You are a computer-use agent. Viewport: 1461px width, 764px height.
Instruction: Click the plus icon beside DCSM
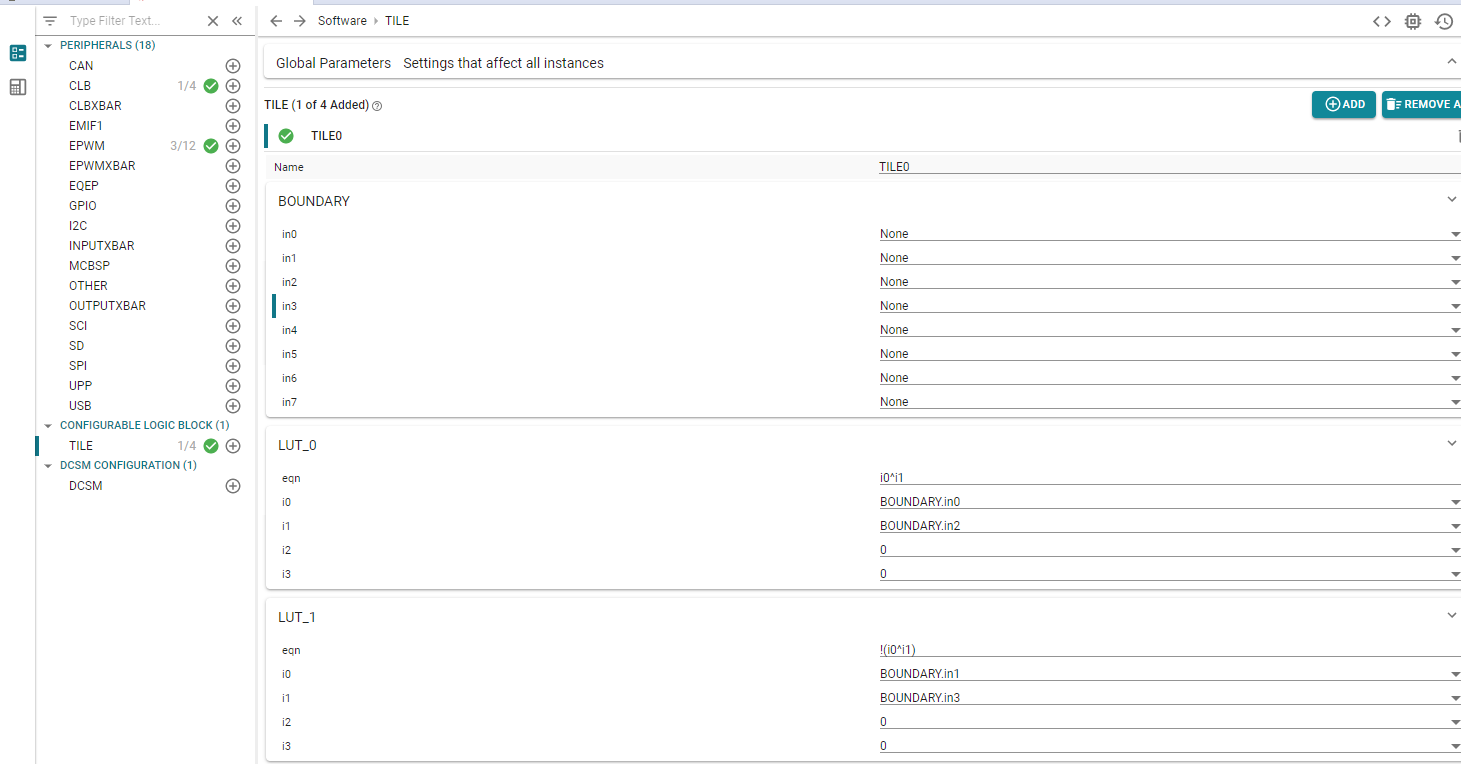(233, 486)
